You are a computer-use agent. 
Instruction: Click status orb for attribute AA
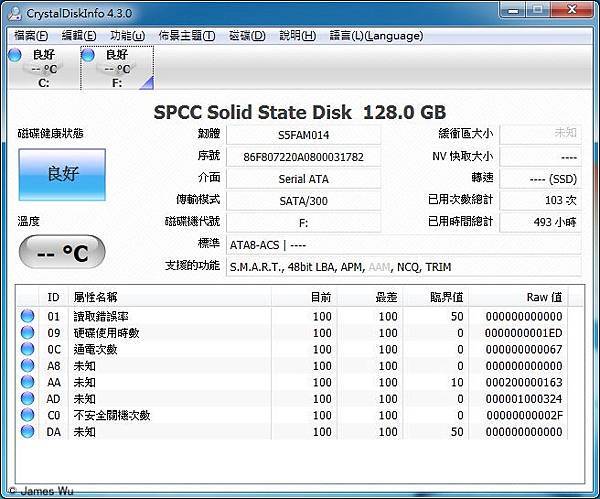(27, 382)
